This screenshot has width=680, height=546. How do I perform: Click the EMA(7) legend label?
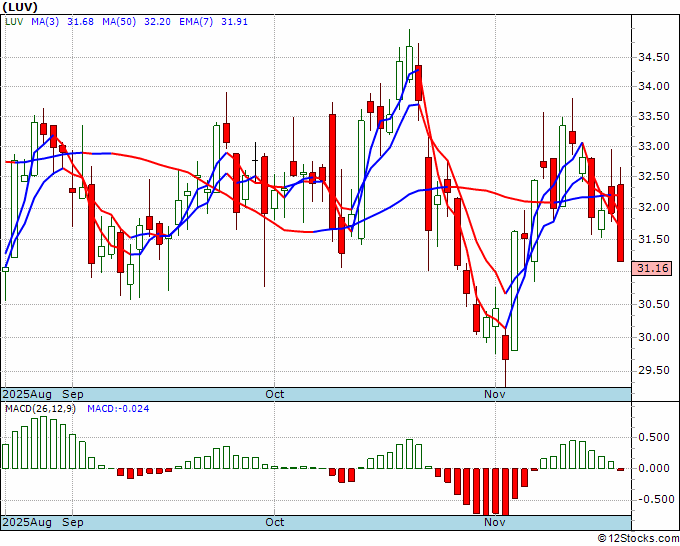(196, 22)
